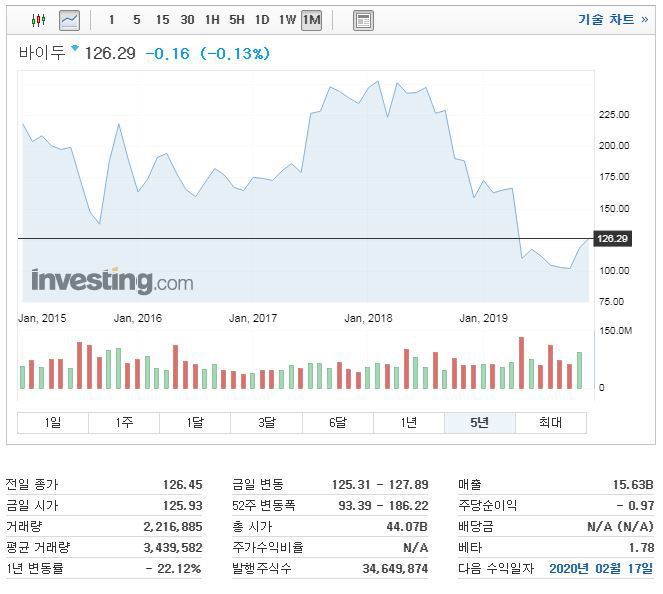Select the 1달 range tab

tap(195, 422)
